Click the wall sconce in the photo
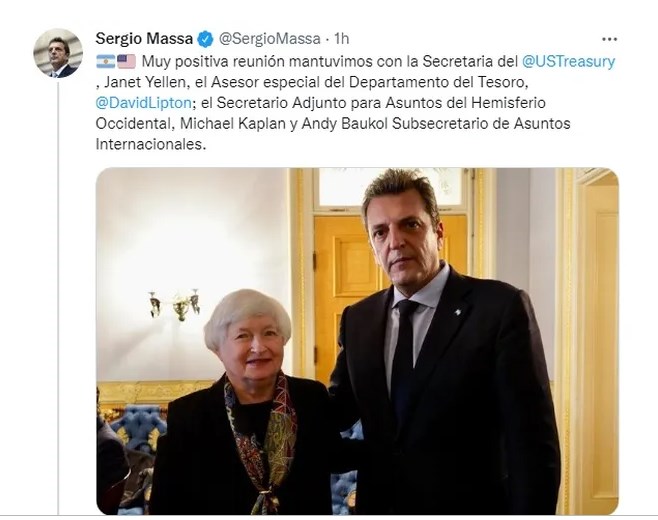 [x=175, y=305]
